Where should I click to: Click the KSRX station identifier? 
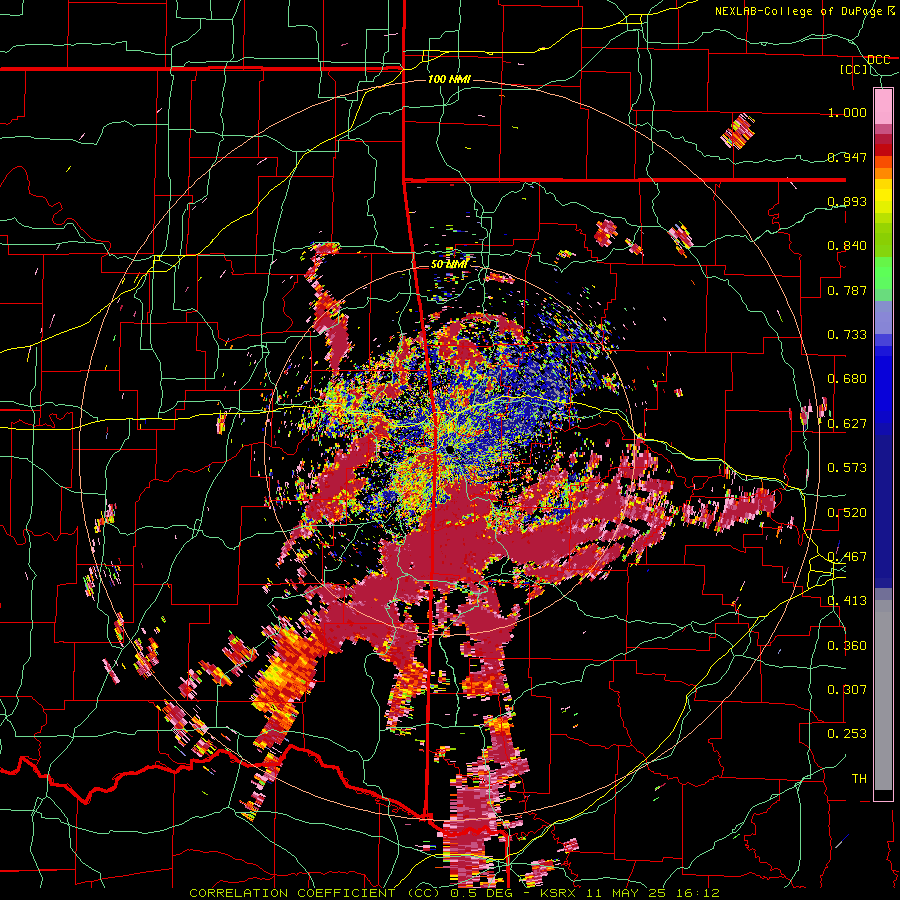(x=560, y=893)
